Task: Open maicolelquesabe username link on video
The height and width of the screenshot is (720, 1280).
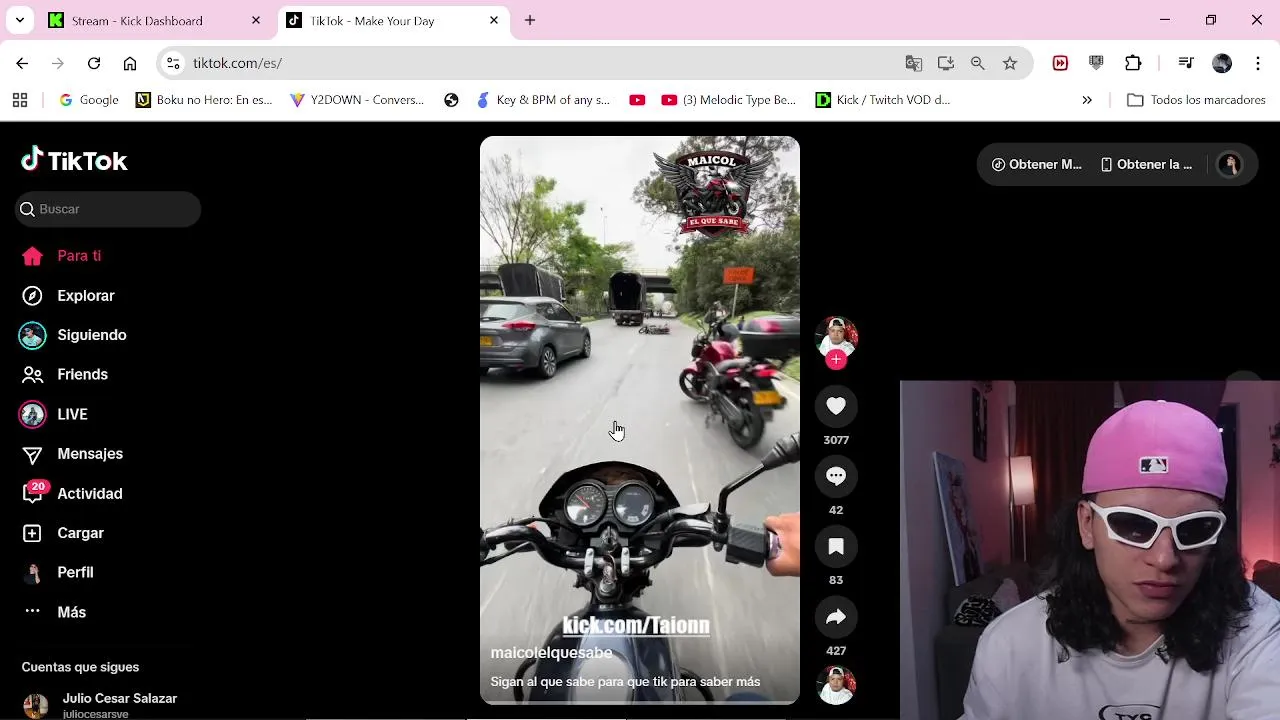Action: [551, 652]
